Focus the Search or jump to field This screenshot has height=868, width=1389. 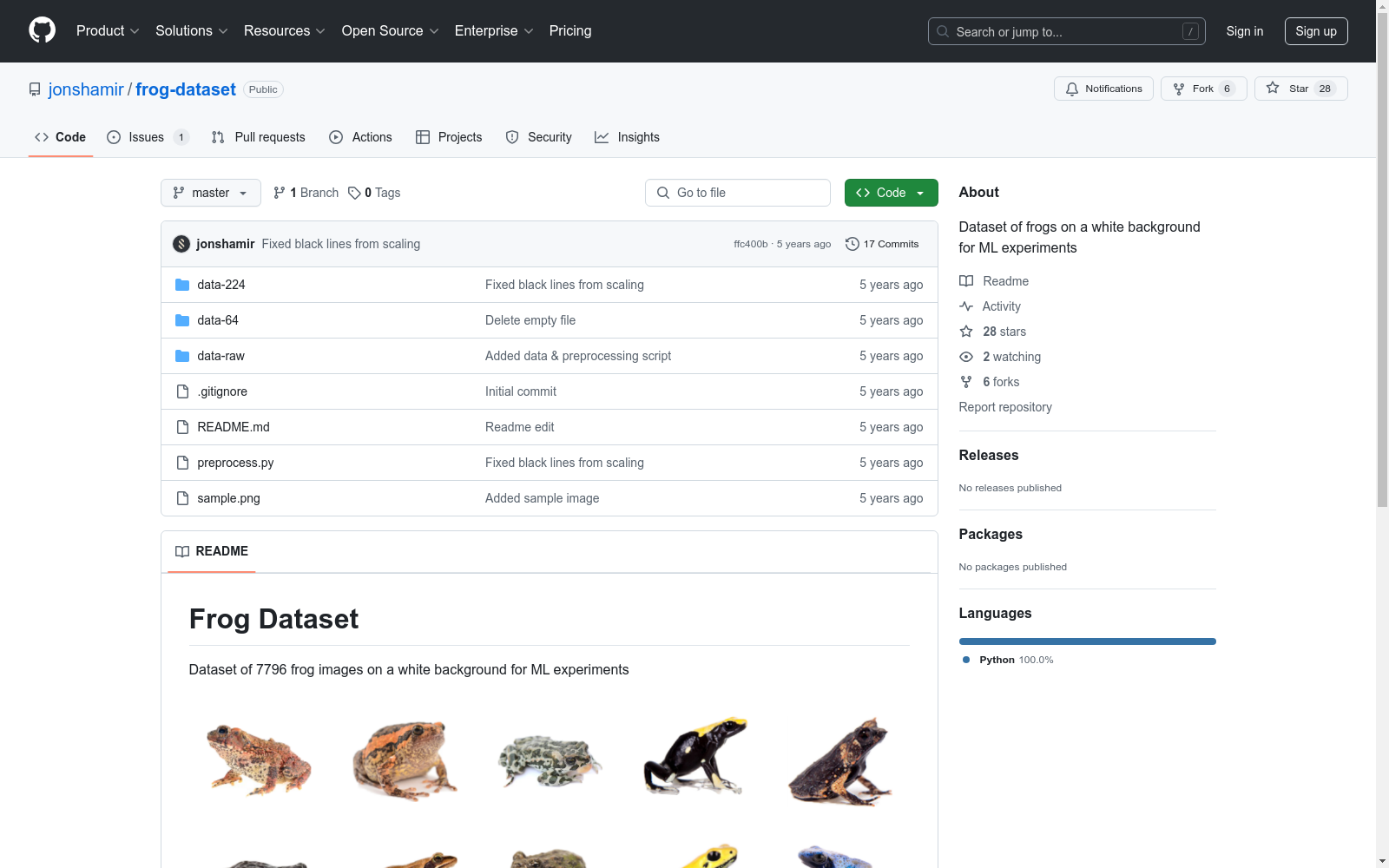[x=1067, y=31]
